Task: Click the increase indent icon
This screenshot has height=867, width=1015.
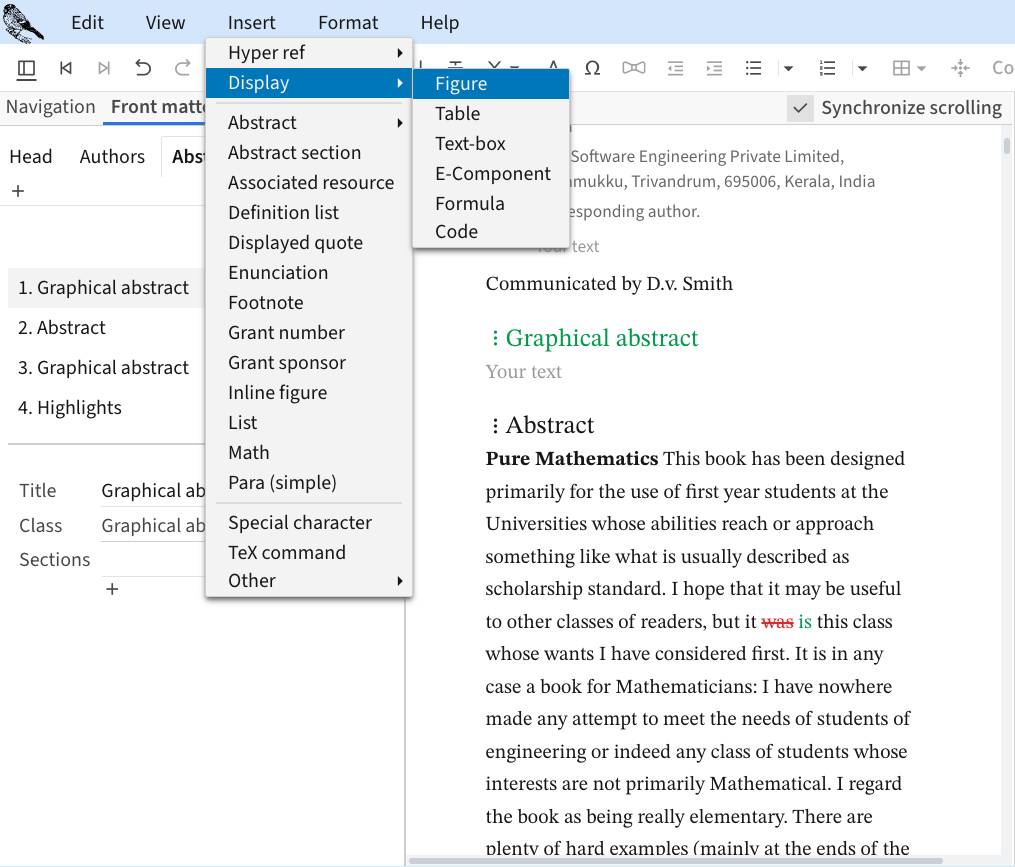Action: (714, 68)
